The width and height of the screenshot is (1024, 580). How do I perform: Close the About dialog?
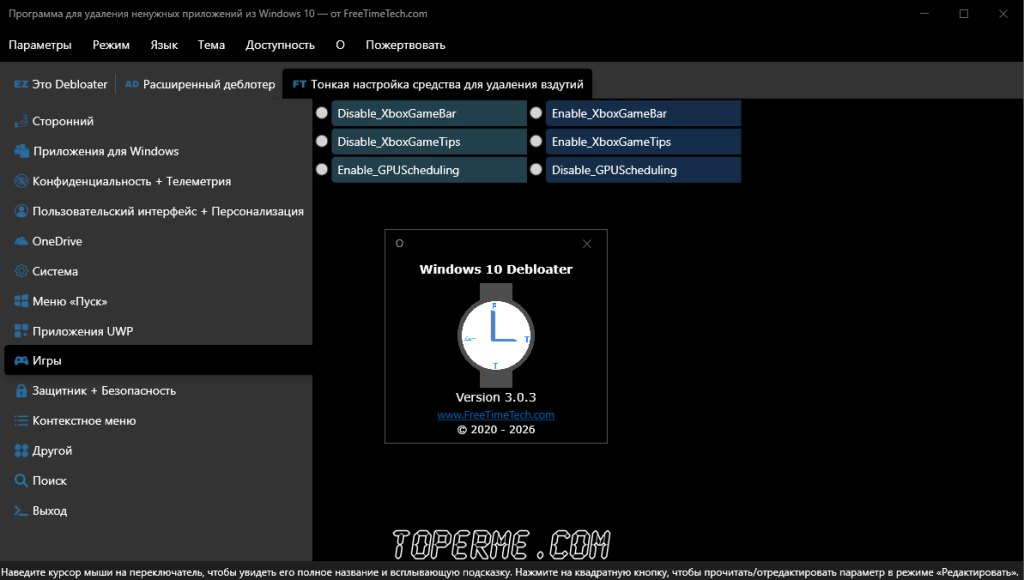587,244
